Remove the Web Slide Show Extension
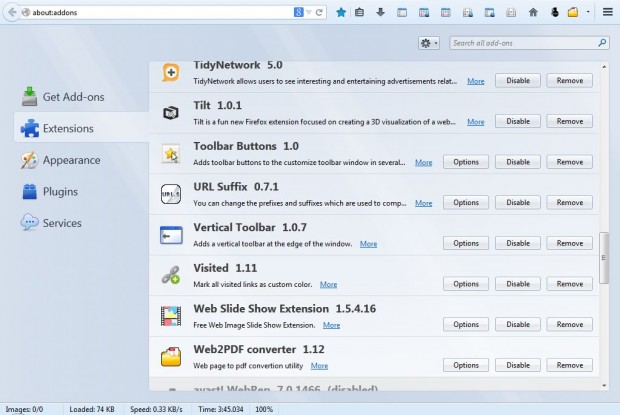Screen dimensions: 620x415 point(569,324)
